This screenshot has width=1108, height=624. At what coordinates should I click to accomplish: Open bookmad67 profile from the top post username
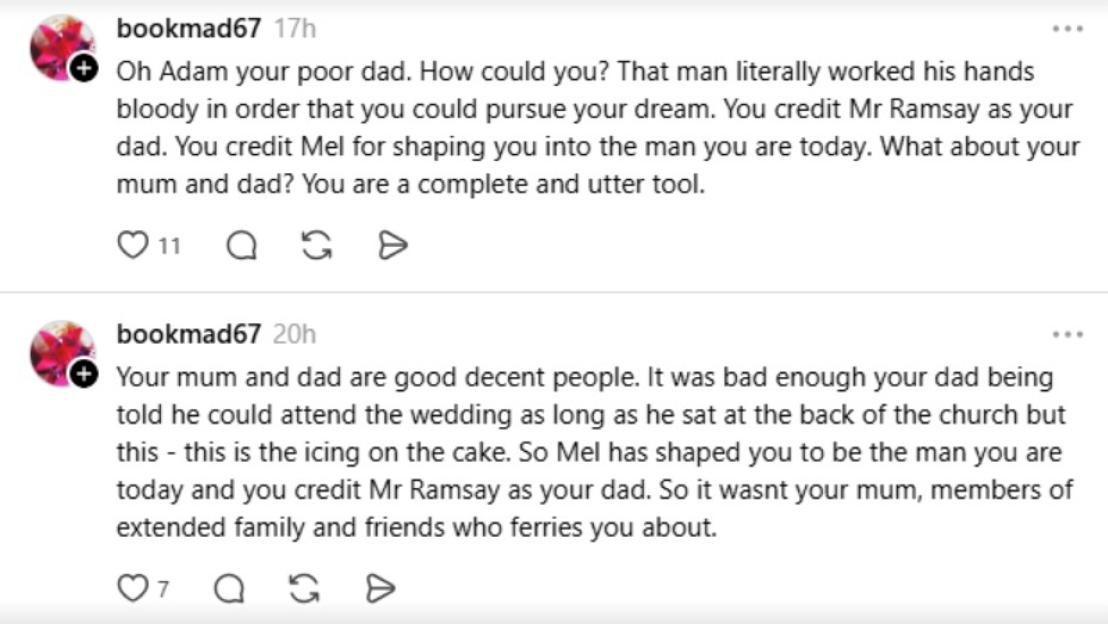coord(189,29)
